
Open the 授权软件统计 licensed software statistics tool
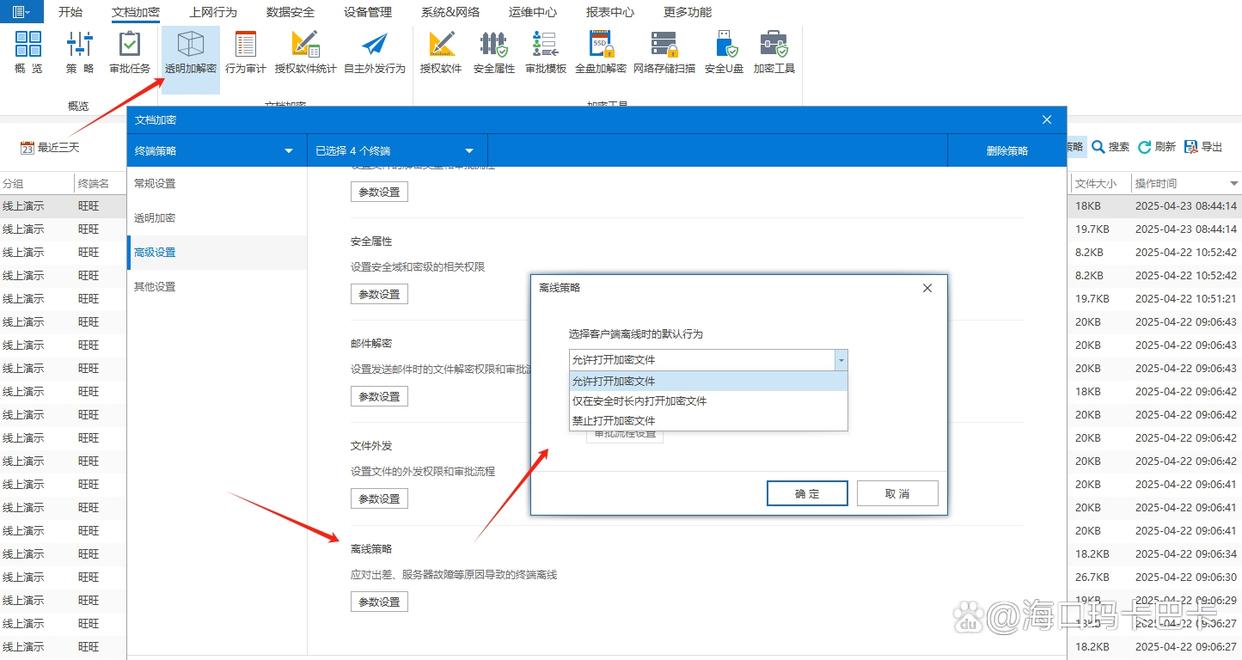click(x=305, y=50)
